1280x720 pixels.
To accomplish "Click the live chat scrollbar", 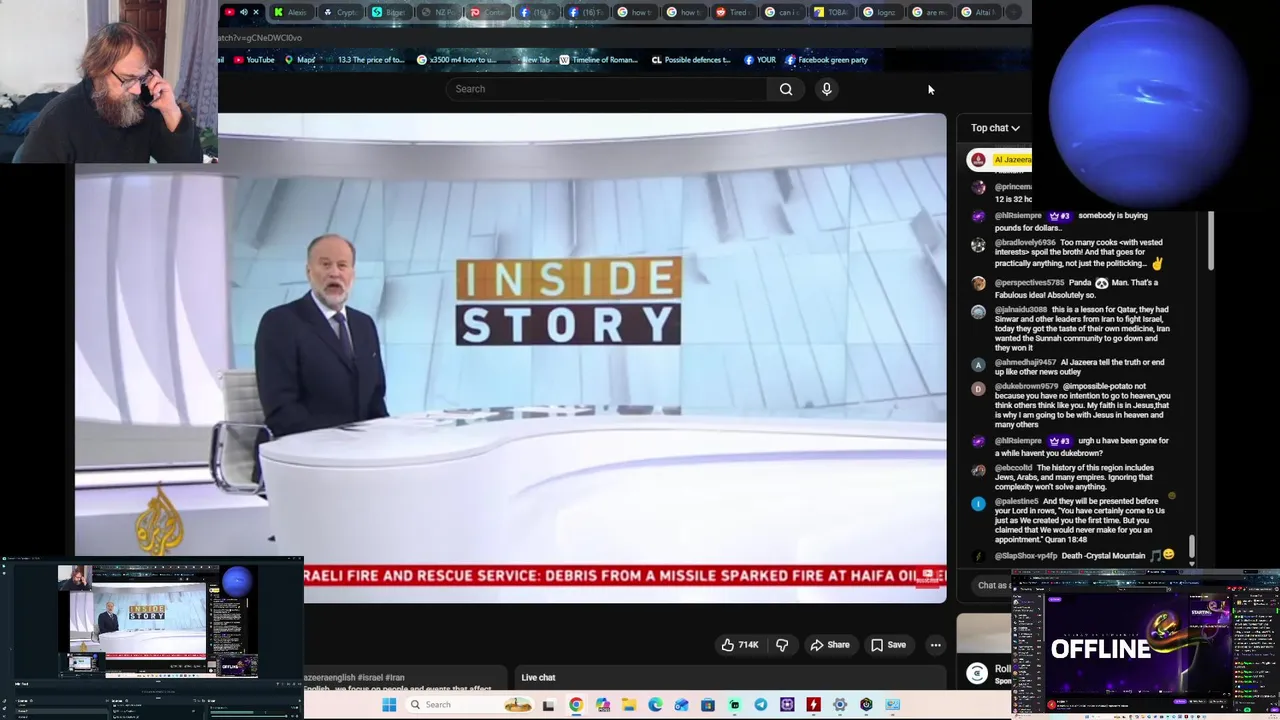I will [x=1192, y=547].
